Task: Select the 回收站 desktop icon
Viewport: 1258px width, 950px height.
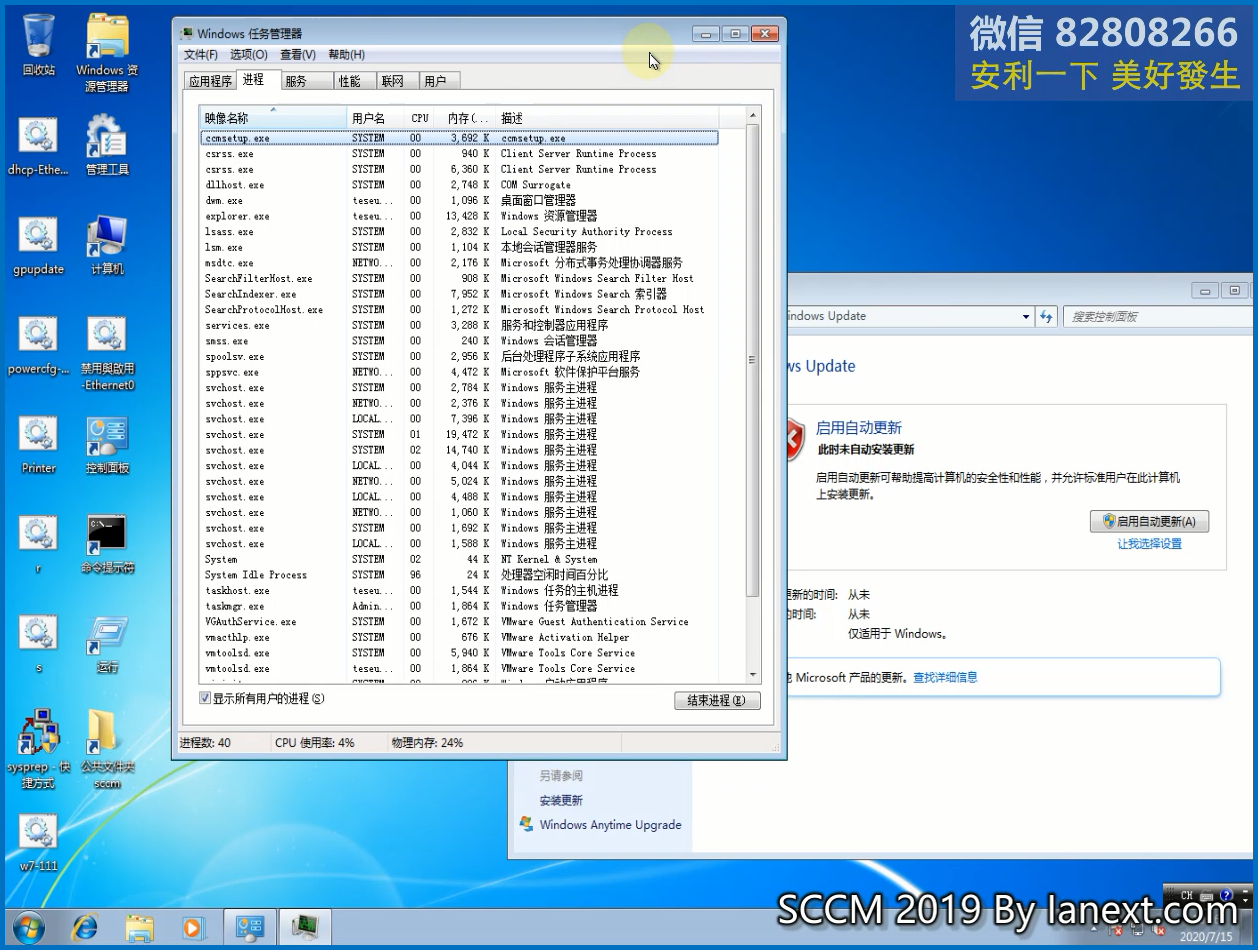Action: 38,46
